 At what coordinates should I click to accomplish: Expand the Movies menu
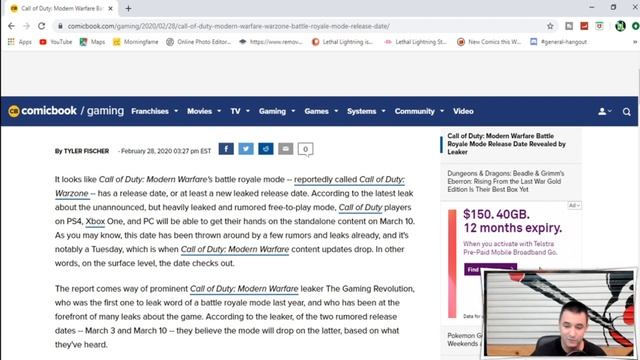pyautogui.click(x=204, y=111)
